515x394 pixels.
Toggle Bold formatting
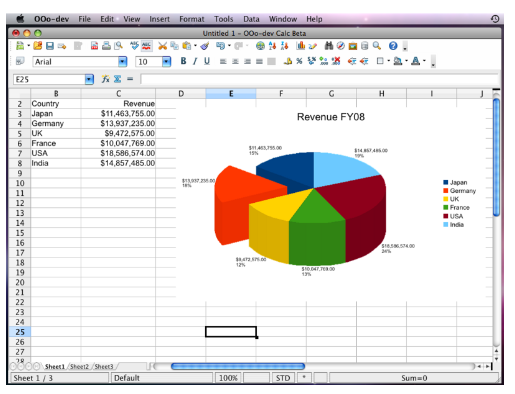(x=183, y=61)
